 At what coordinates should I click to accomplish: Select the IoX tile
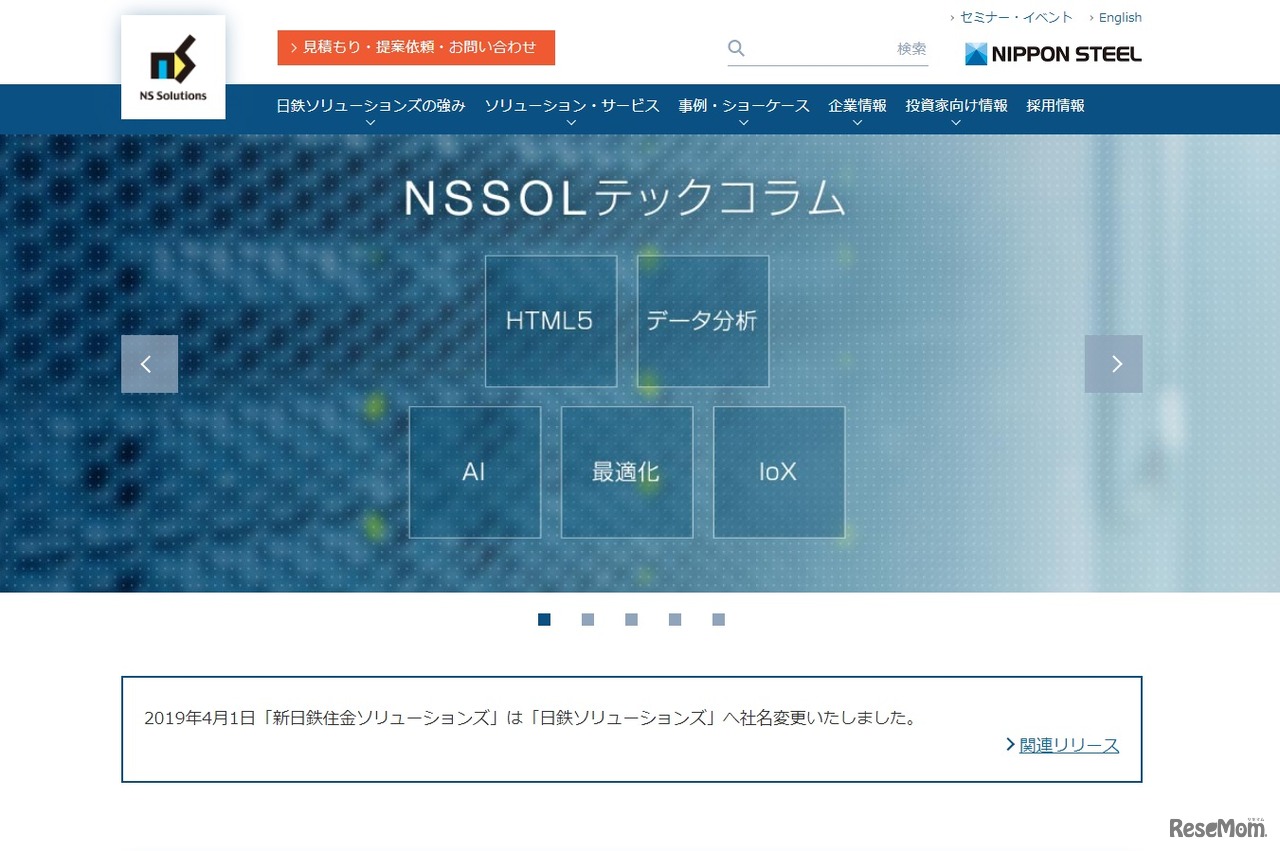point(778,471)
